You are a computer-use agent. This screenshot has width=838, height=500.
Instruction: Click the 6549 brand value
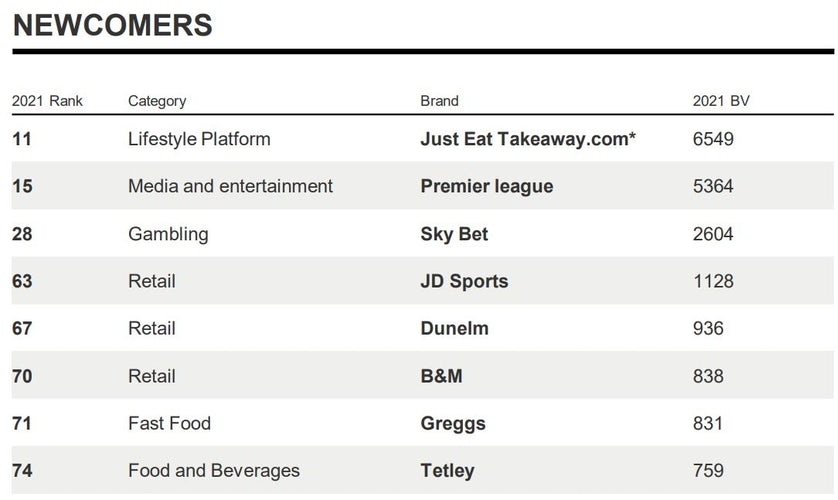pyautogui.click(x=713, y=139)
